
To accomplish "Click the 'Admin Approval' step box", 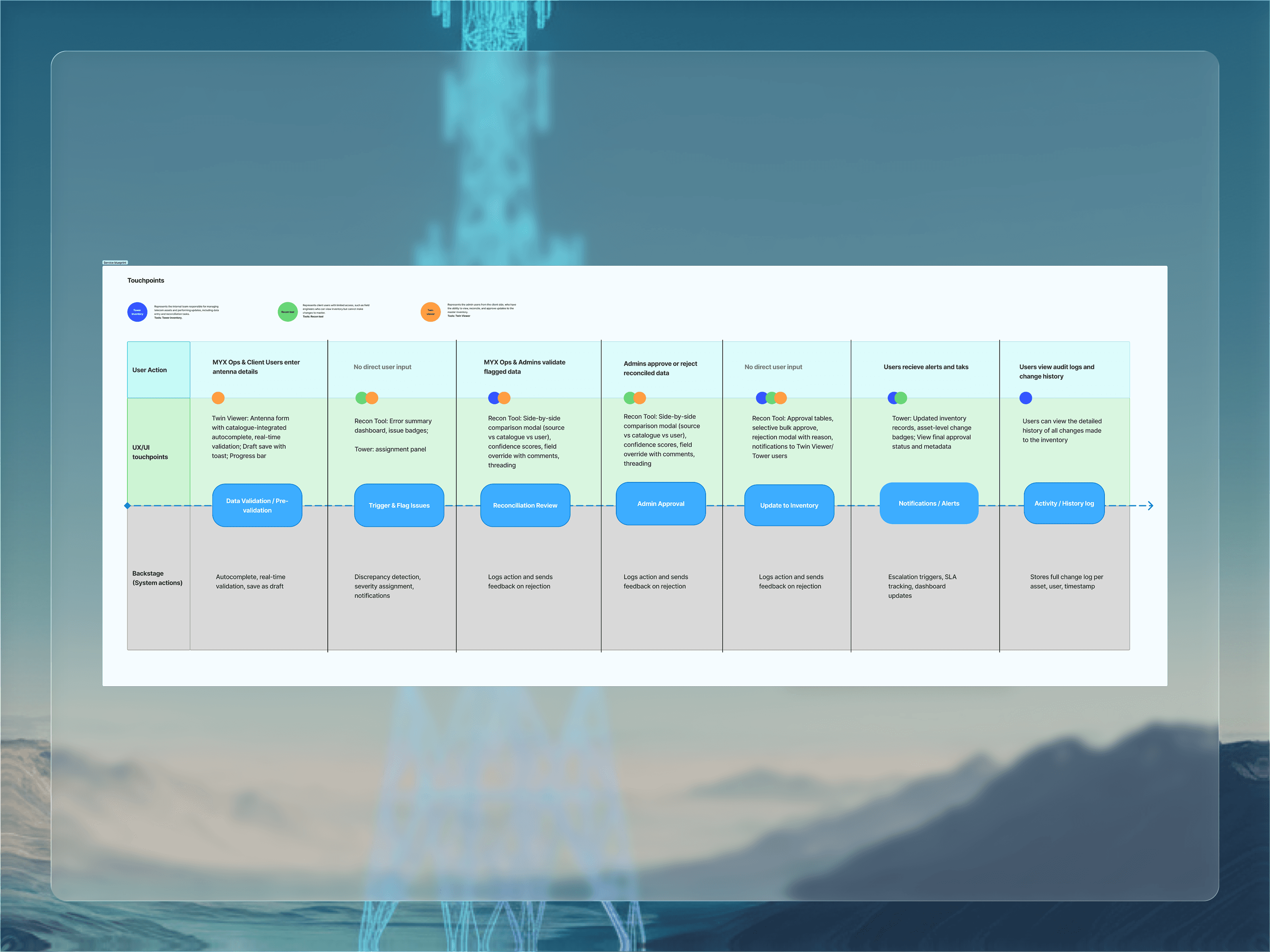I will coord(660,503).
